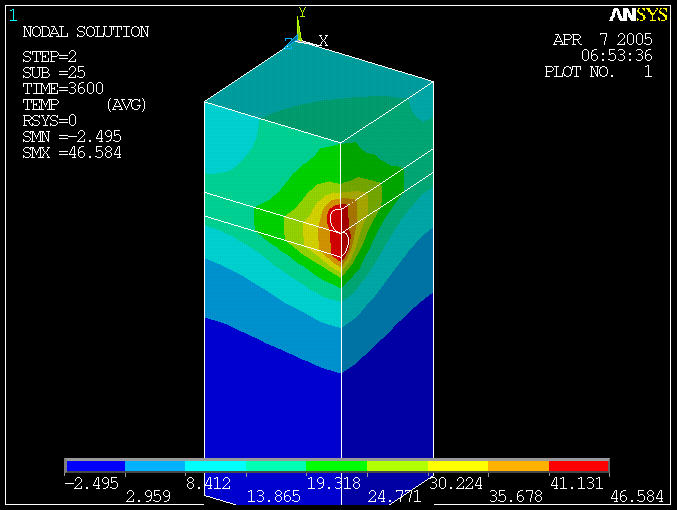Click the PLOT NO. 1 label
Viewport: 677px width, 510px height.
tap(598, 71)
